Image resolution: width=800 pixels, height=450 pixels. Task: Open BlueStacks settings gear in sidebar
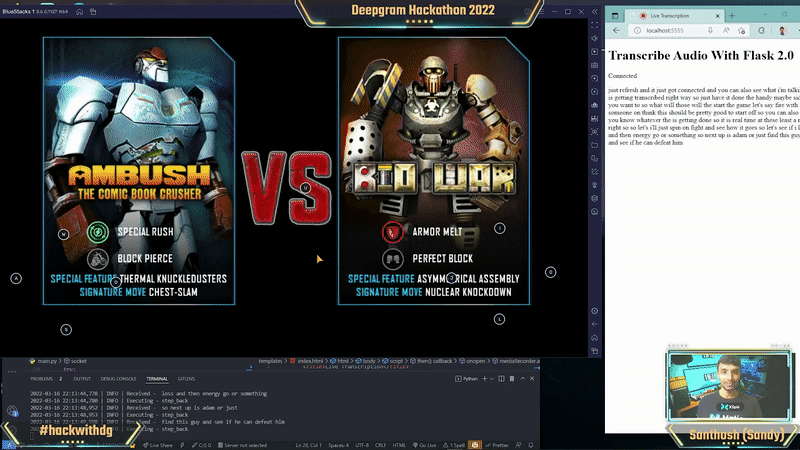pos(594,311)
